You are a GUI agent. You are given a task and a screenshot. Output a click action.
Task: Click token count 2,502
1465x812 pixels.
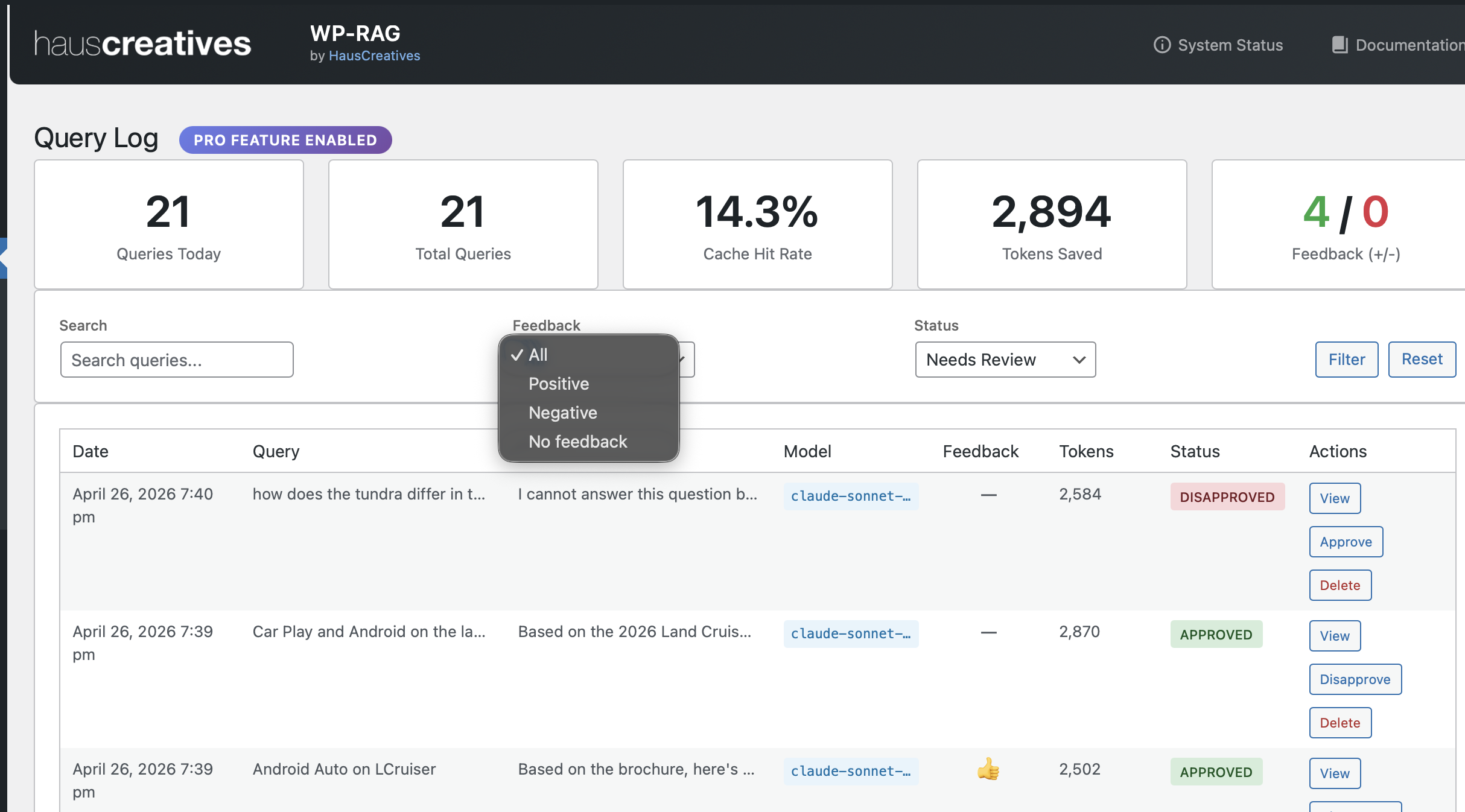(1079, 769)
